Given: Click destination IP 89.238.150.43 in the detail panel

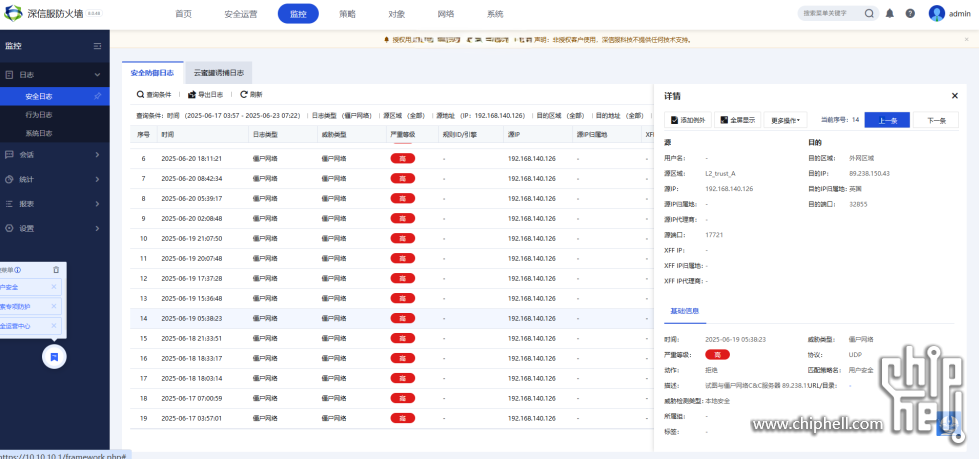Looking at the screenshot, I should [x=869, y=173].
